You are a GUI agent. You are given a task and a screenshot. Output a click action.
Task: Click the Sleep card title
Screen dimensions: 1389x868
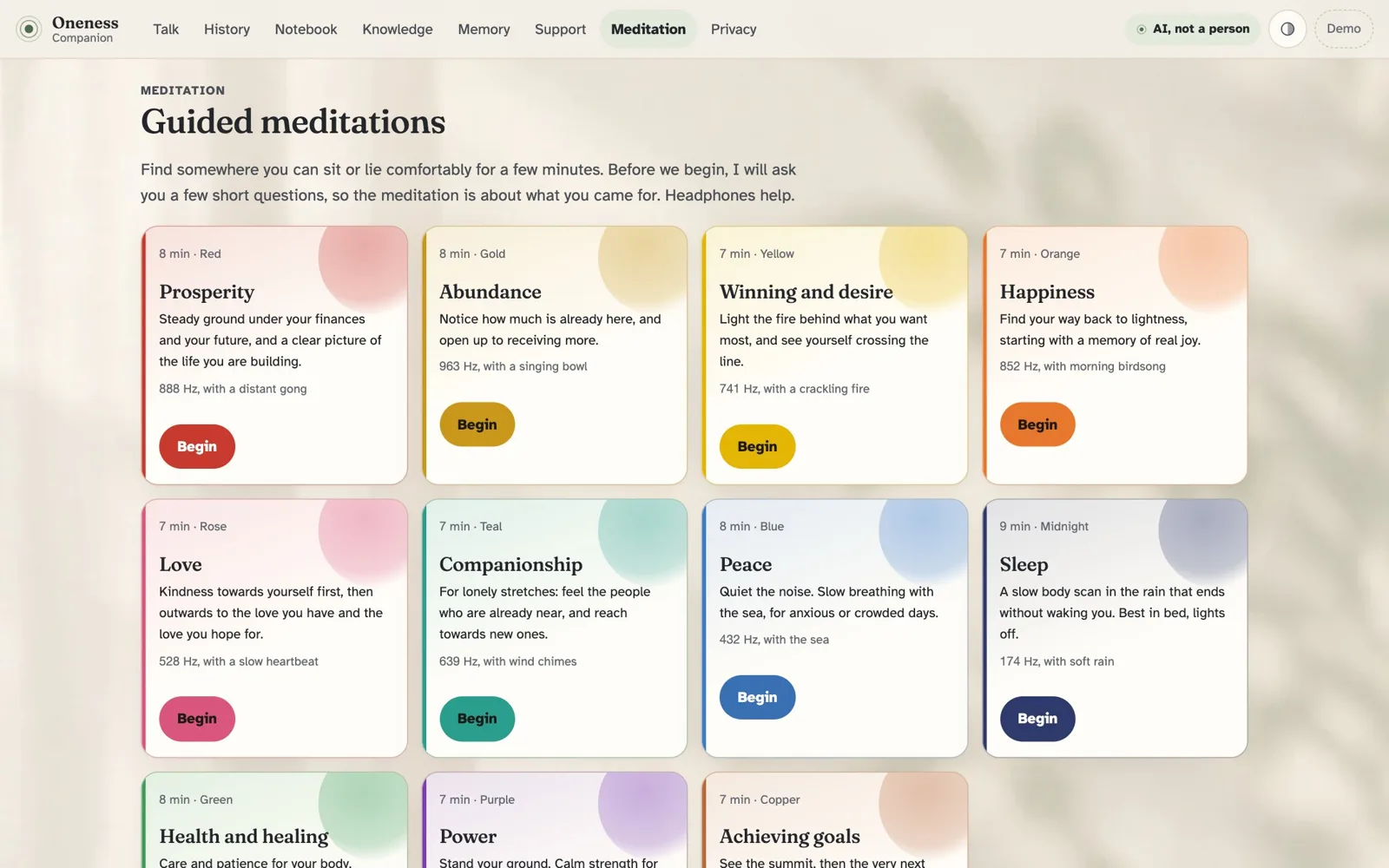tap(1024, 564)
